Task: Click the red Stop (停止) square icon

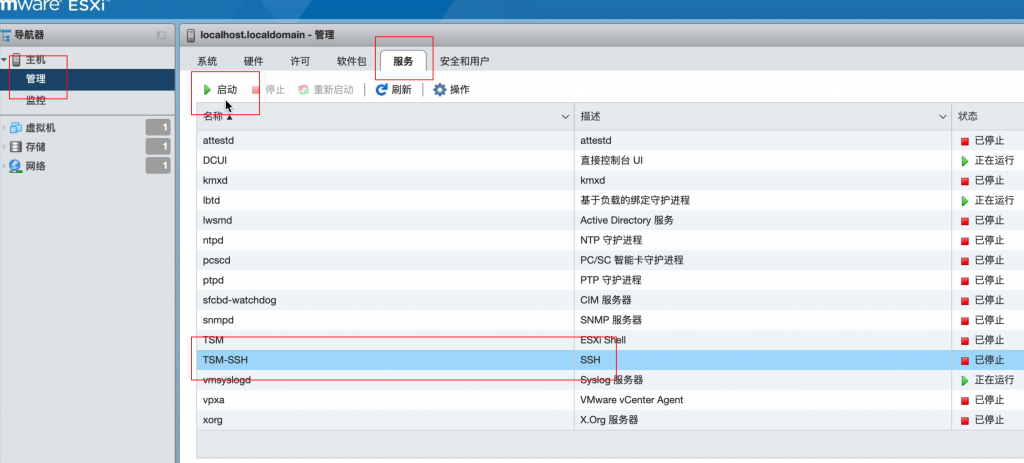Action: (256, 90)
